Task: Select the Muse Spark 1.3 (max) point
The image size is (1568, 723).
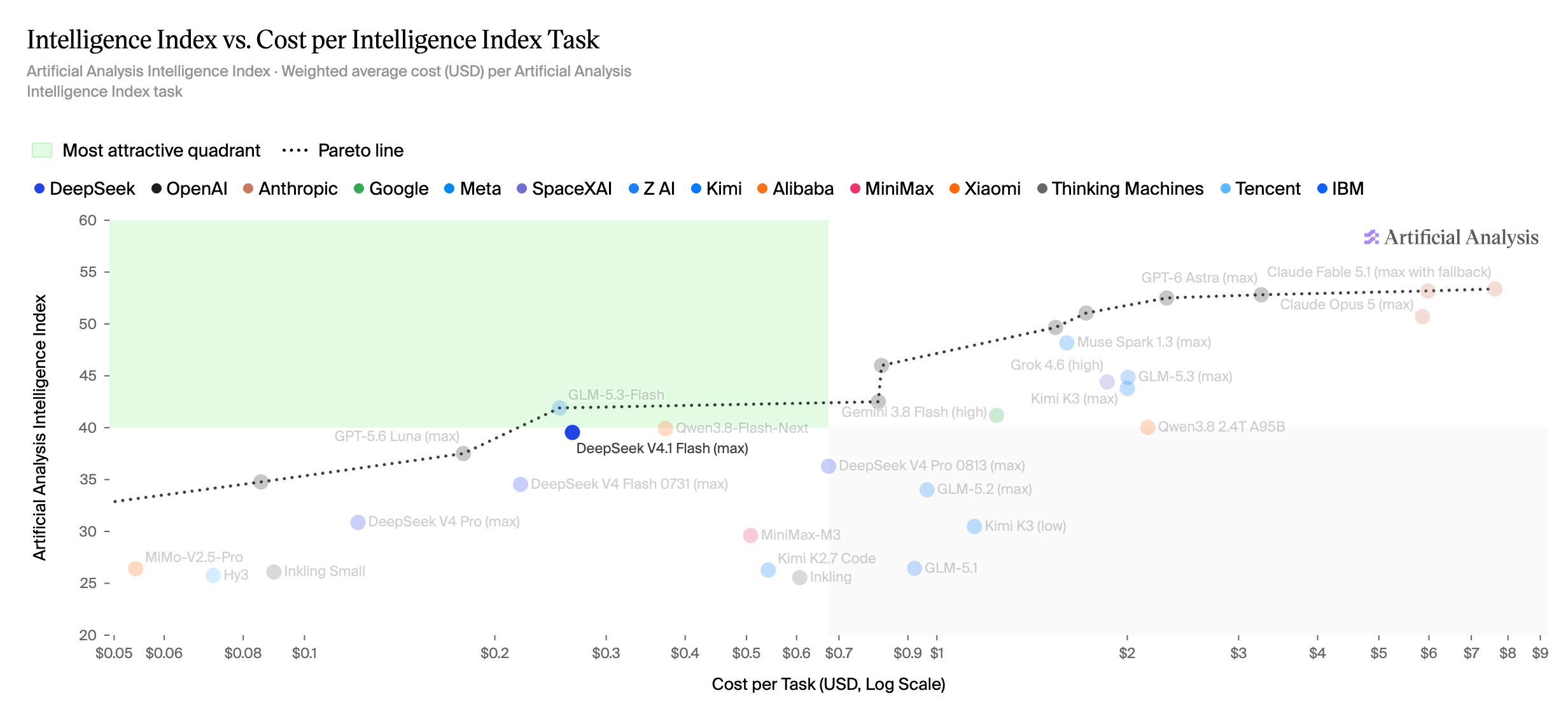Action: pos(1067,343)
